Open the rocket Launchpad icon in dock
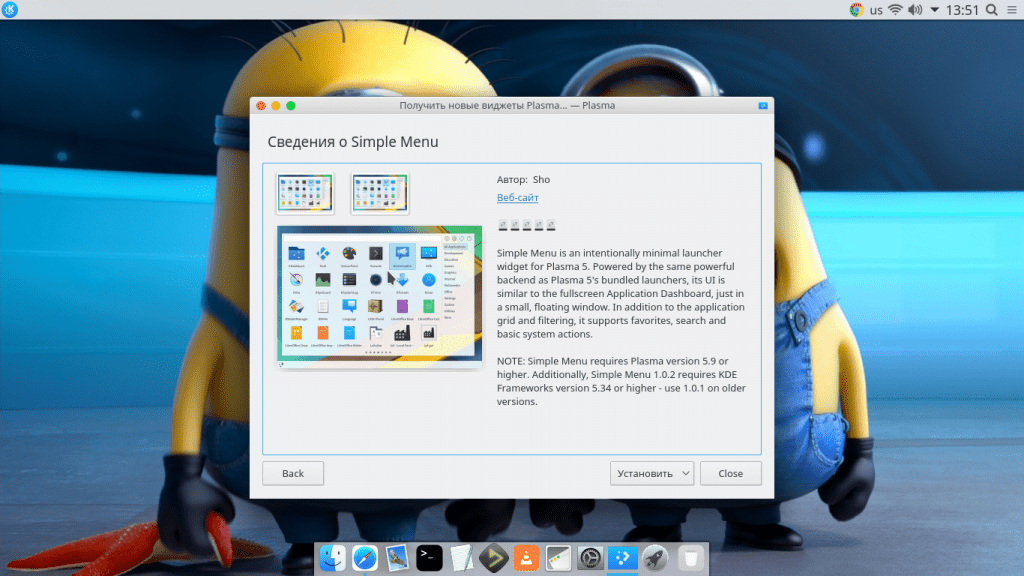Viewport: 1024px width, 576px height. [x=655, y=558]
